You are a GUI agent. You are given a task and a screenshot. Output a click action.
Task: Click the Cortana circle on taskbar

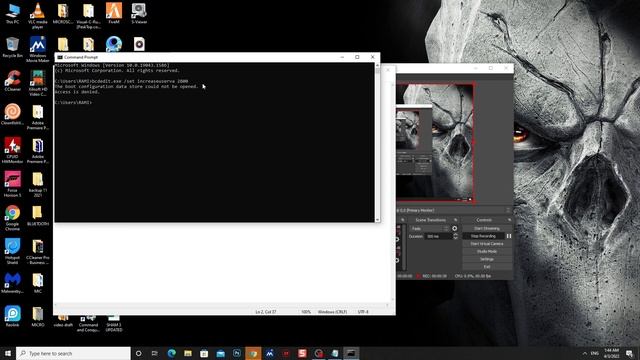point(138,353)
